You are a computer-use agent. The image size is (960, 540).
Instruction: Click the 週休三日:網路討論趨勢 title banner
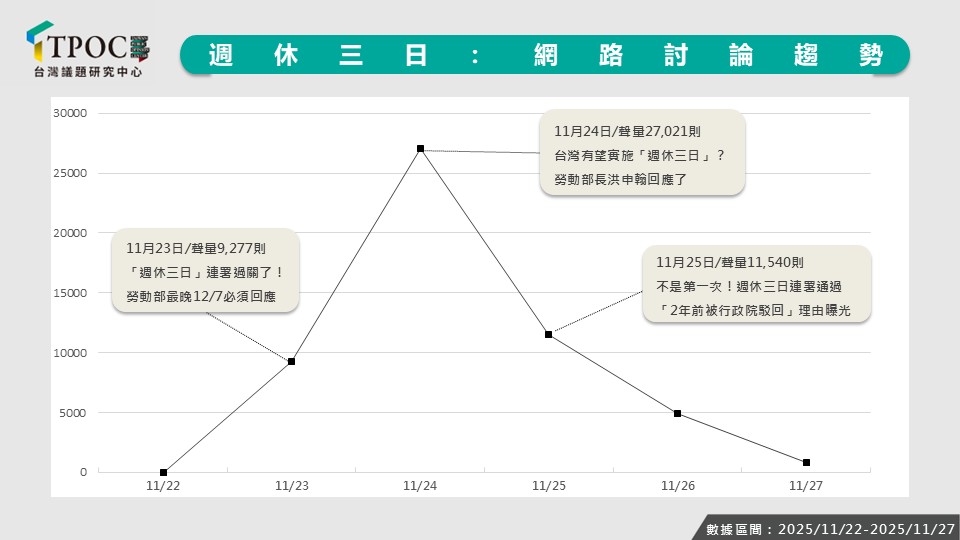pos(545,55)
